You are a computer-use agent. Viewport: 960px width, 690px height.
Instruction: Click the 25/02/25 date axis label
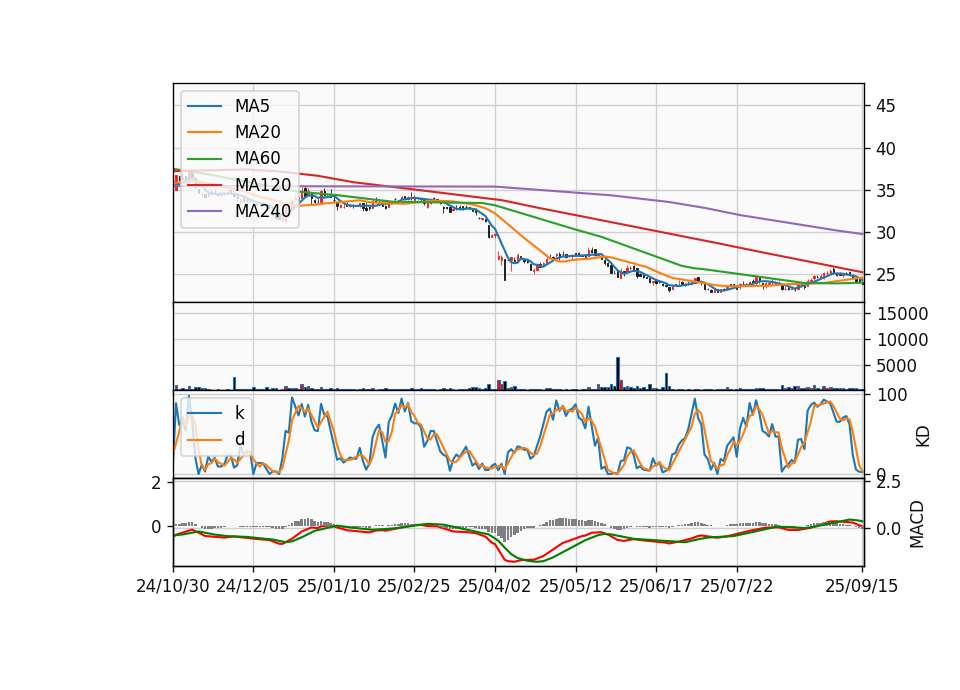(413, 586)
